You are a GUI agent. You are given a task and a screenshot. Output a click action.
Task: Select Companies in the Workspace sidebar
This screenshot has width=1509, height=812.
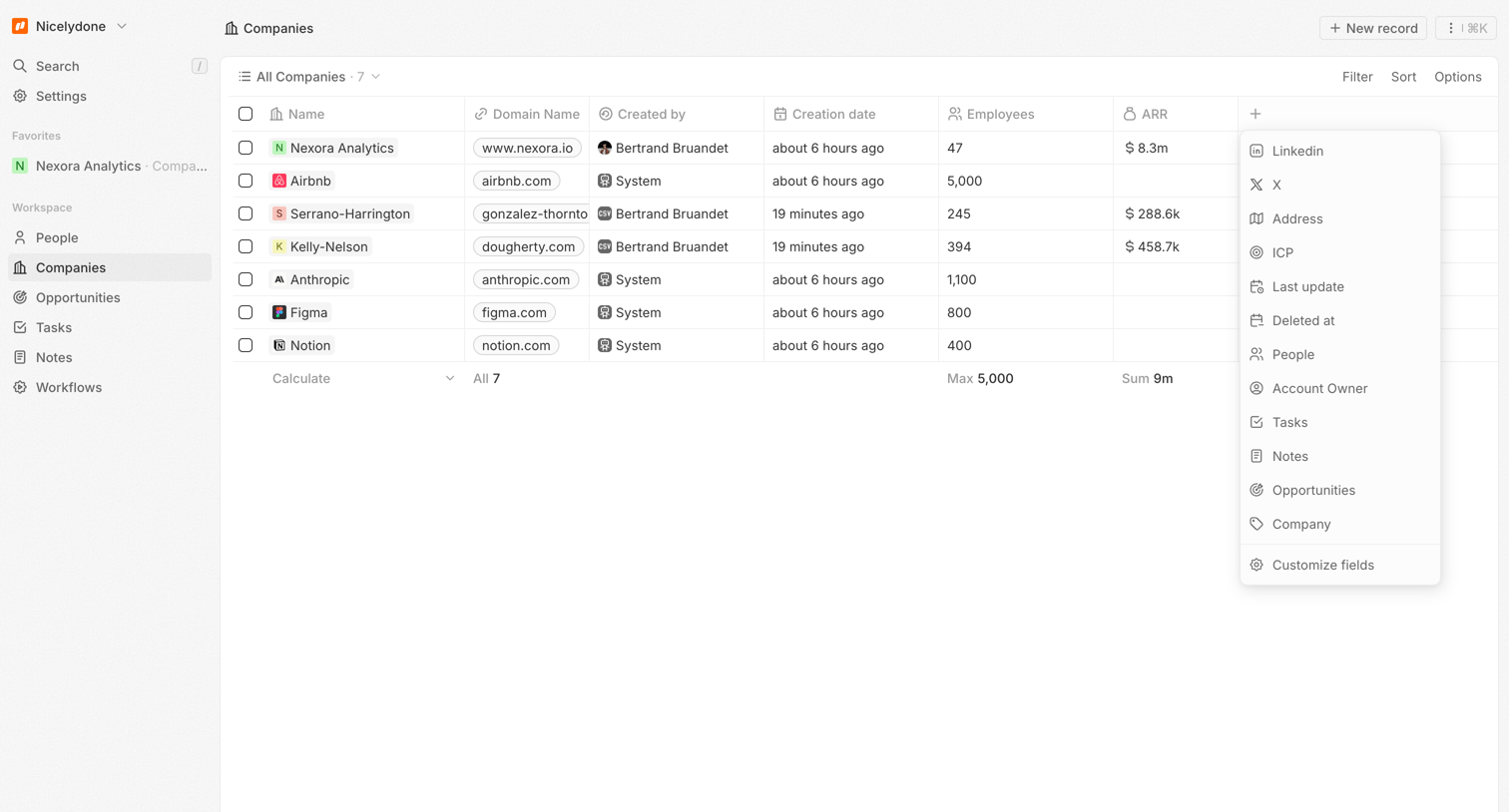point(110,267)
